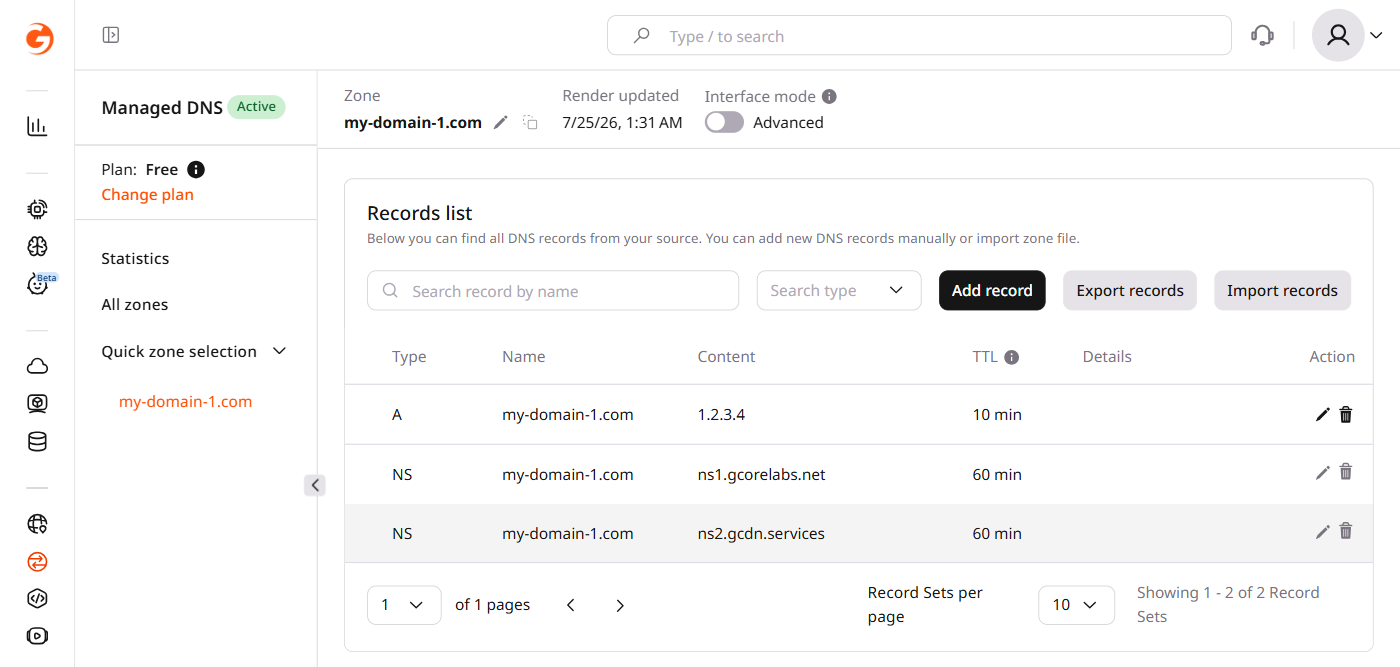This screenshot has height=667, width=1400.
Task: Click the TTL column info icon
Action: [x=1012, y=357]
